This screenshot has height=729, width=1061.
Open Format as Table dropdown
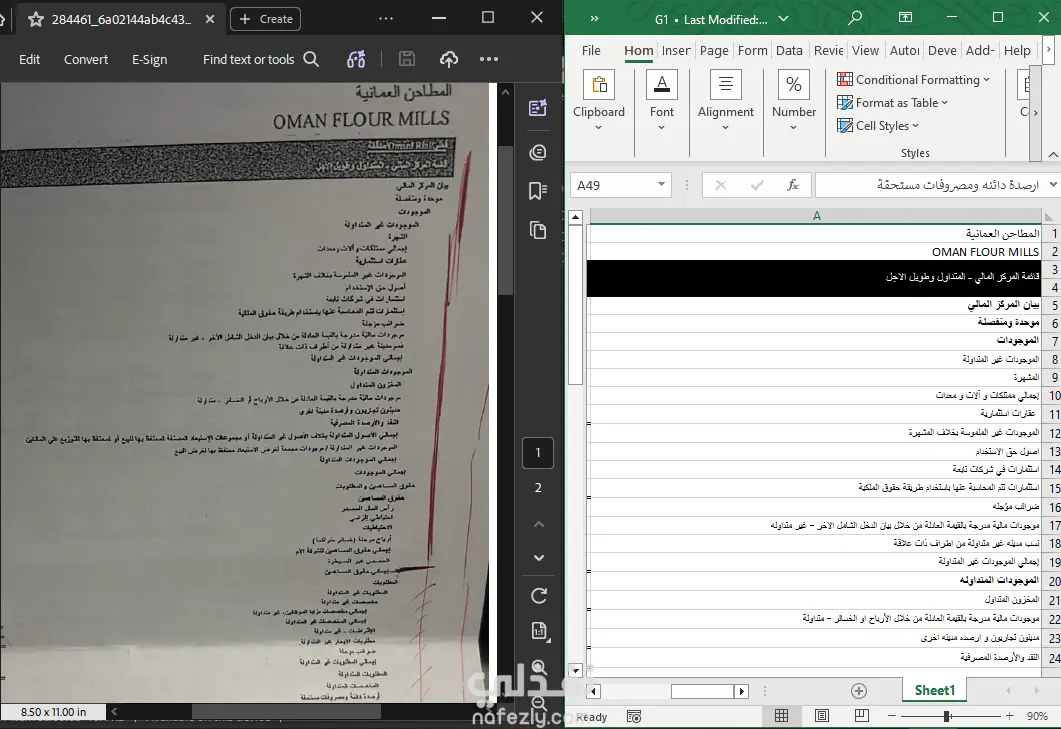[892, 103]
